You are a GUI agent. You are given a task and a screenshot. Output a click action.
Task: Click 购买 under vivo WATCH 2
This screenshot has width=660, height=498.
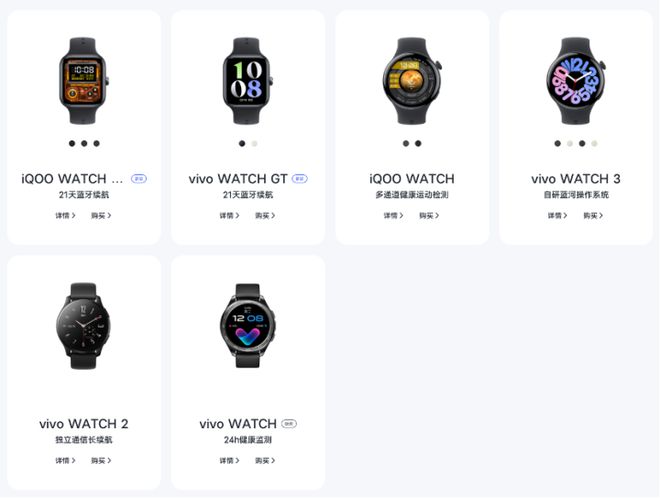click(x=101, y=461)
